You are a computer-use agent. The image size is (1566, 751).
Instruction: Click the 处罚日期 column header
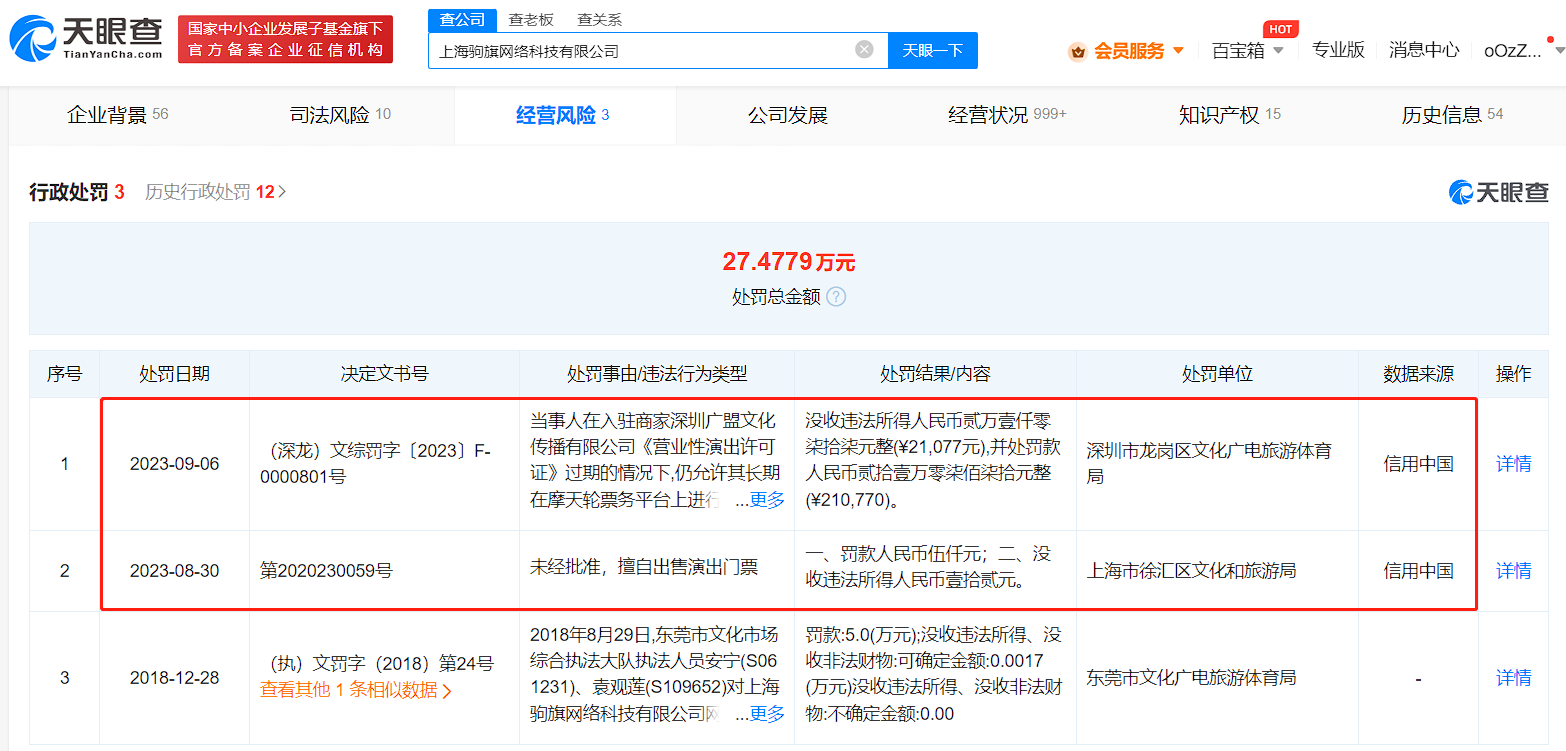coord(175,374)
